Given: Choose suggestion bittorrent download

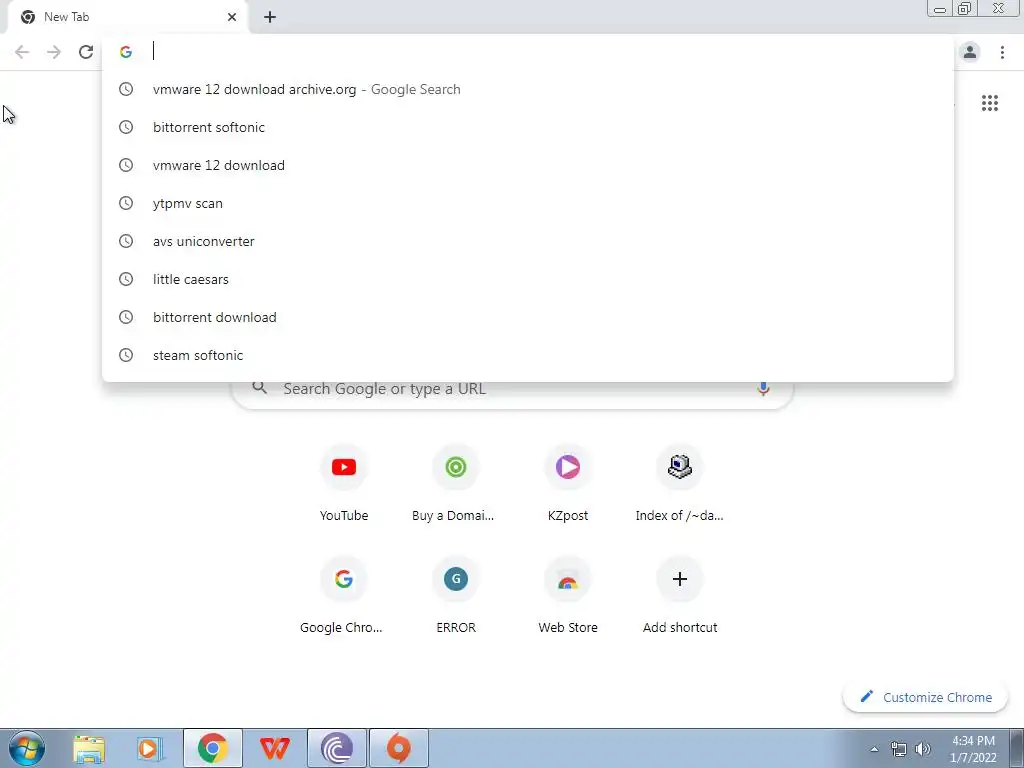Looking at the screenshot, I should 528,317.
